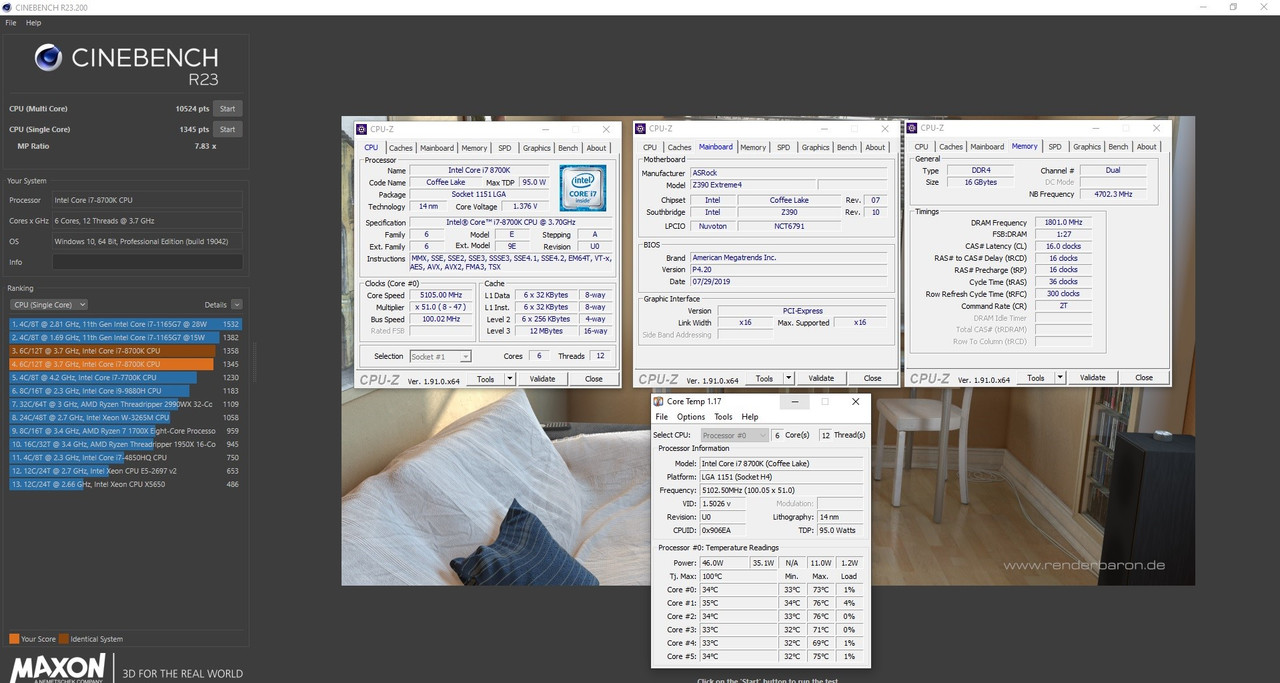Open Bench tab in Mainboard CPU-Z window
The image size is (1280, 683).
coord(847,148)
